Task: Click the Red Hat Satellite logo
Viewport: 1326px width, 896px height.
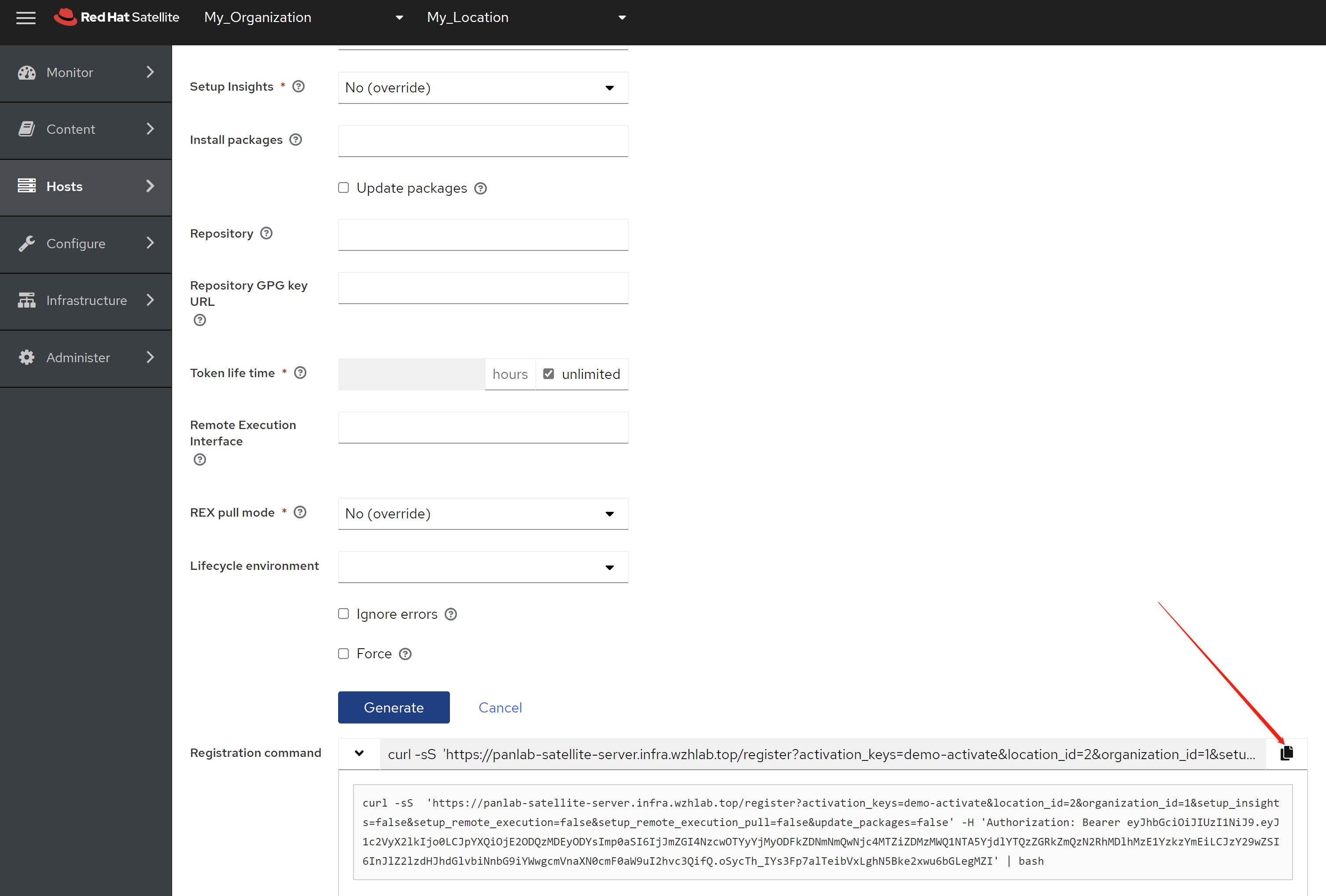Action: pos(116,18)
